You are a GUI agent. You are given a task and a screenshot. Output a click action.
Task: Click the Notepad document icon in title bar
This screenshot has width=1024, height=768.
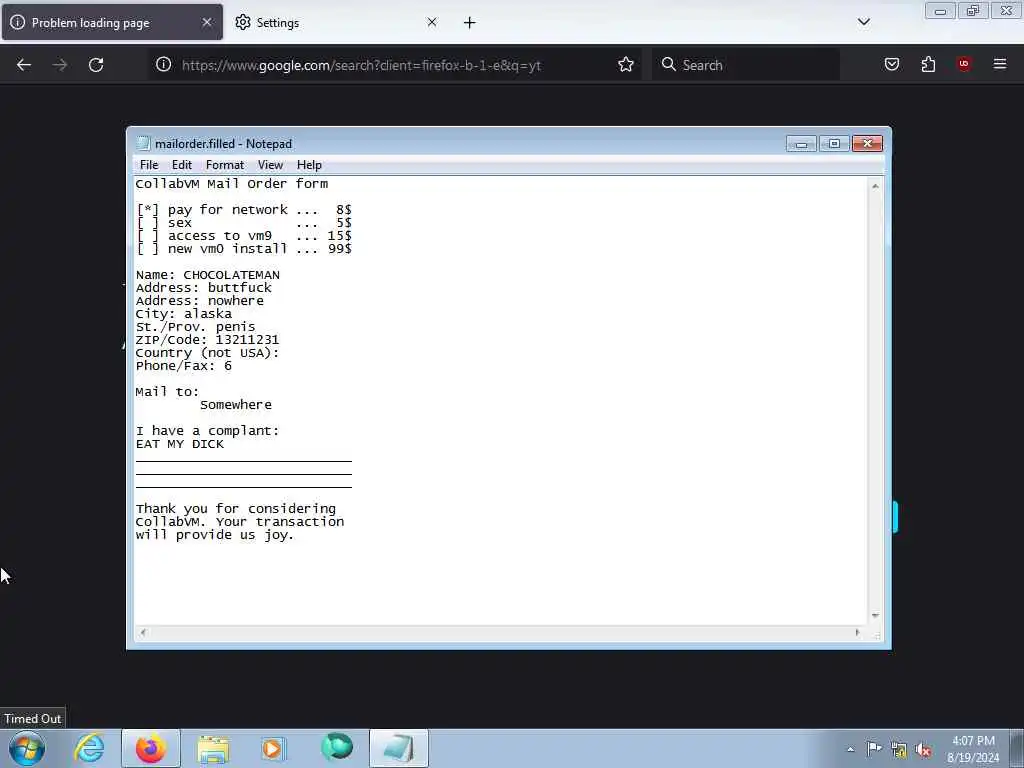pyautogui.click(x=143, y=144)
